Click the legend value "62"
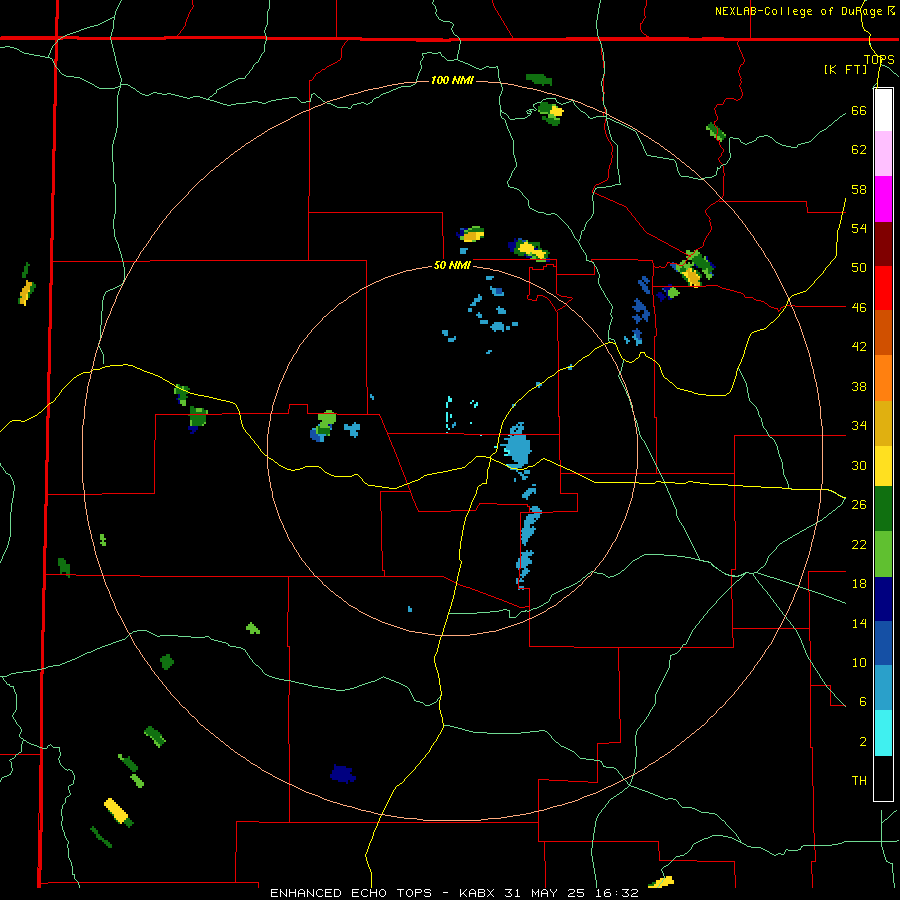The image size is (900, 900). [859, 150]
